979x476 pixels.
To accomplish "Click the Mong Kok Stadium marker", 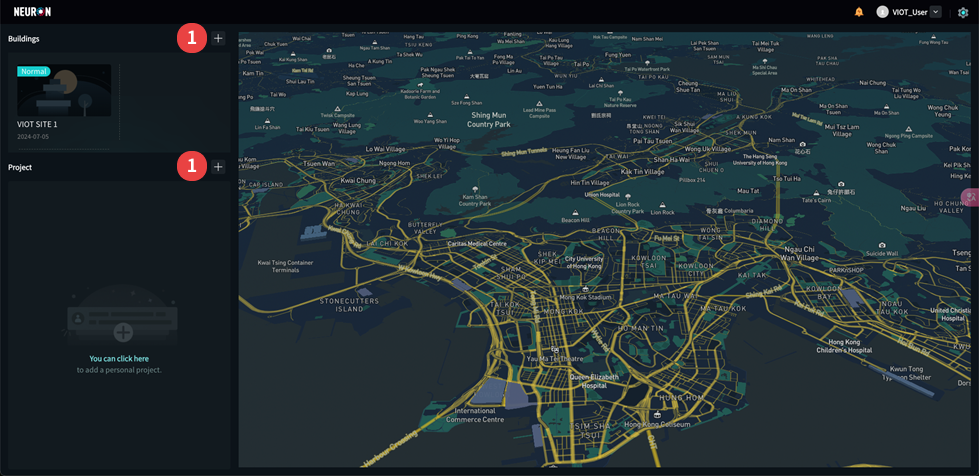I will point(585,289).
